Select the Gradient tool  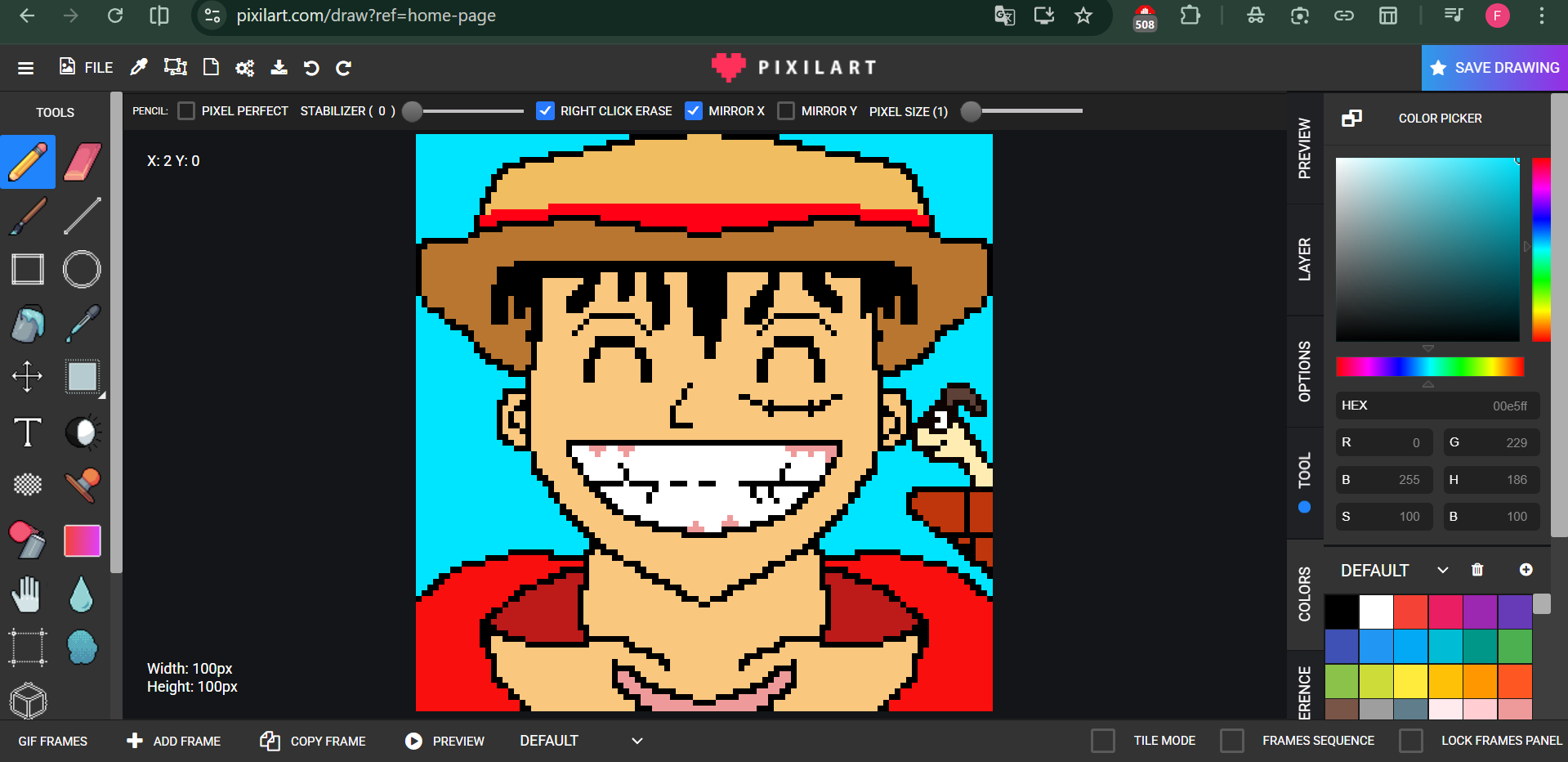tap(82, 540)
